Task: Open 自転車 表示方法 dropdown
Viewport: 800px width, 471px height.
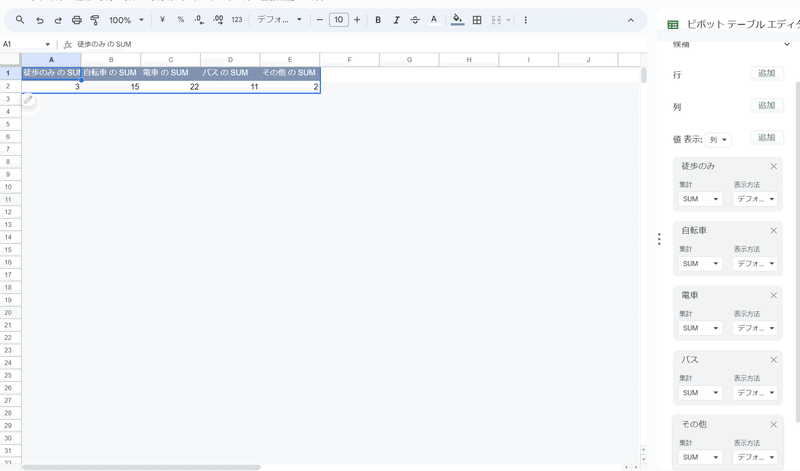Action: (756, 264)
